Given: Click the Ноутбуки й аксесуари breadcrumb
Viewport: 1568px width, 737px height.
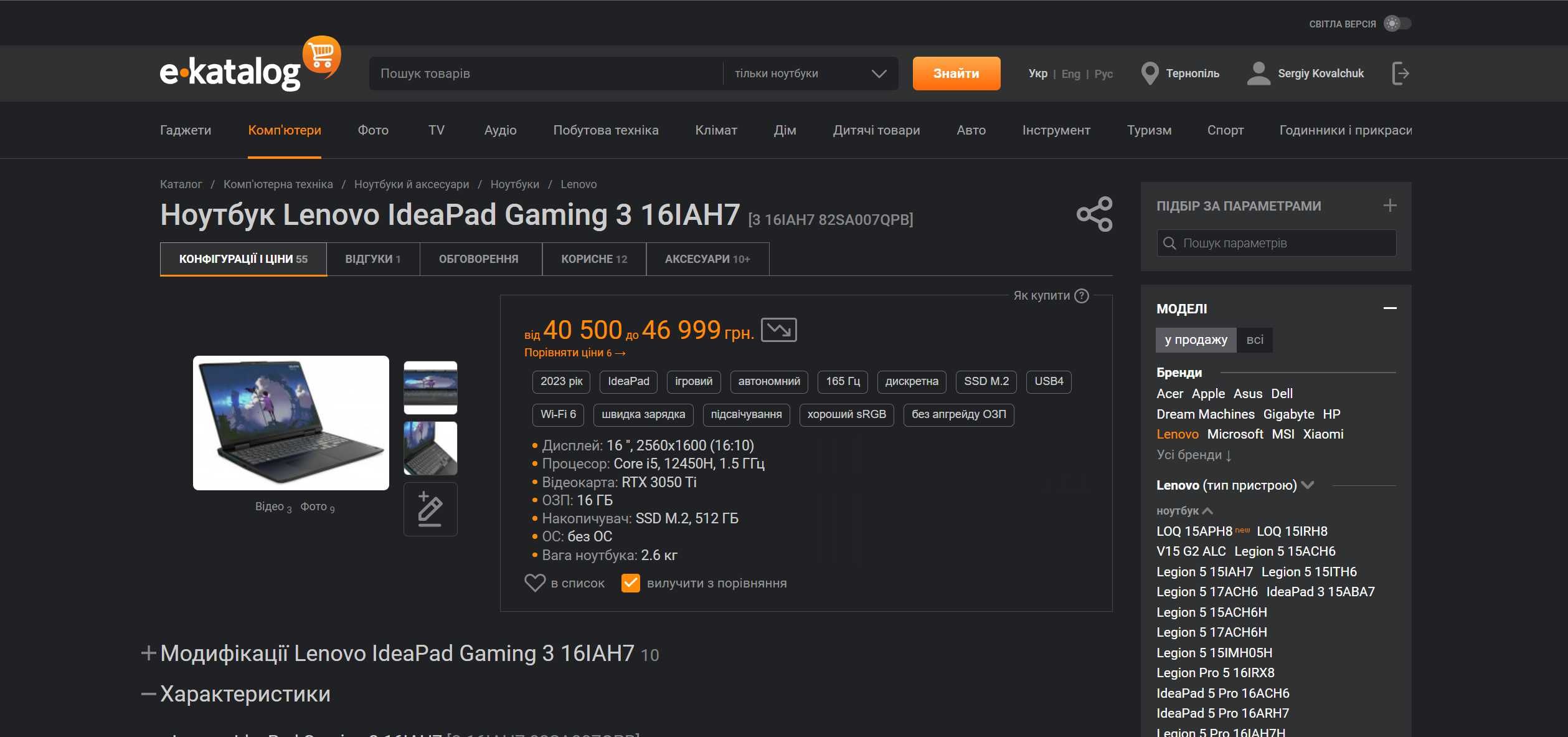Looking at the screenshot, I should pyautogui.click(x=412, y=184).
